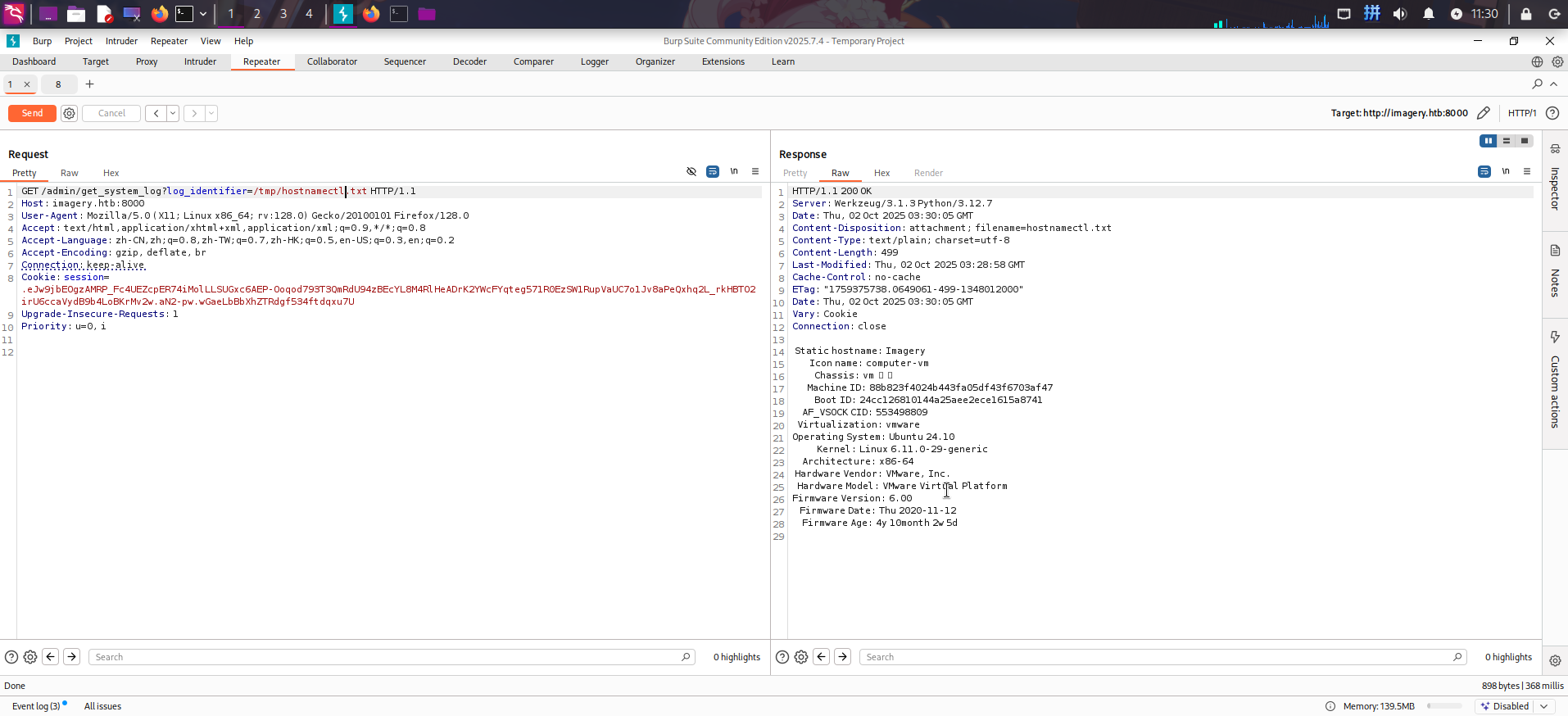Screen dimensions: 1568x716
Task: Open the Inspector side panel
Action: (x=1555, y=178)
